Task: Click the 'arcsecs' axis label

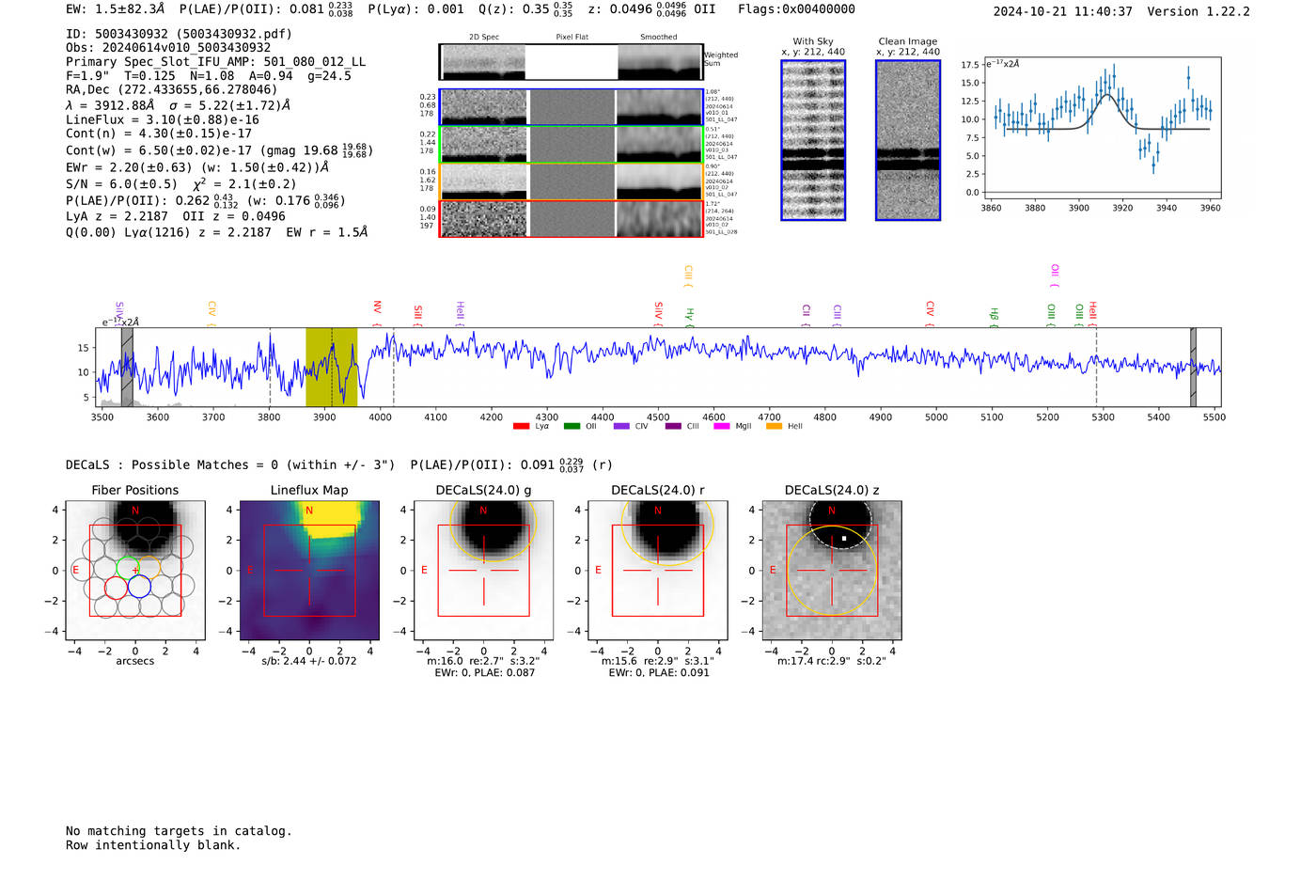Action: [x=135, y=661]
